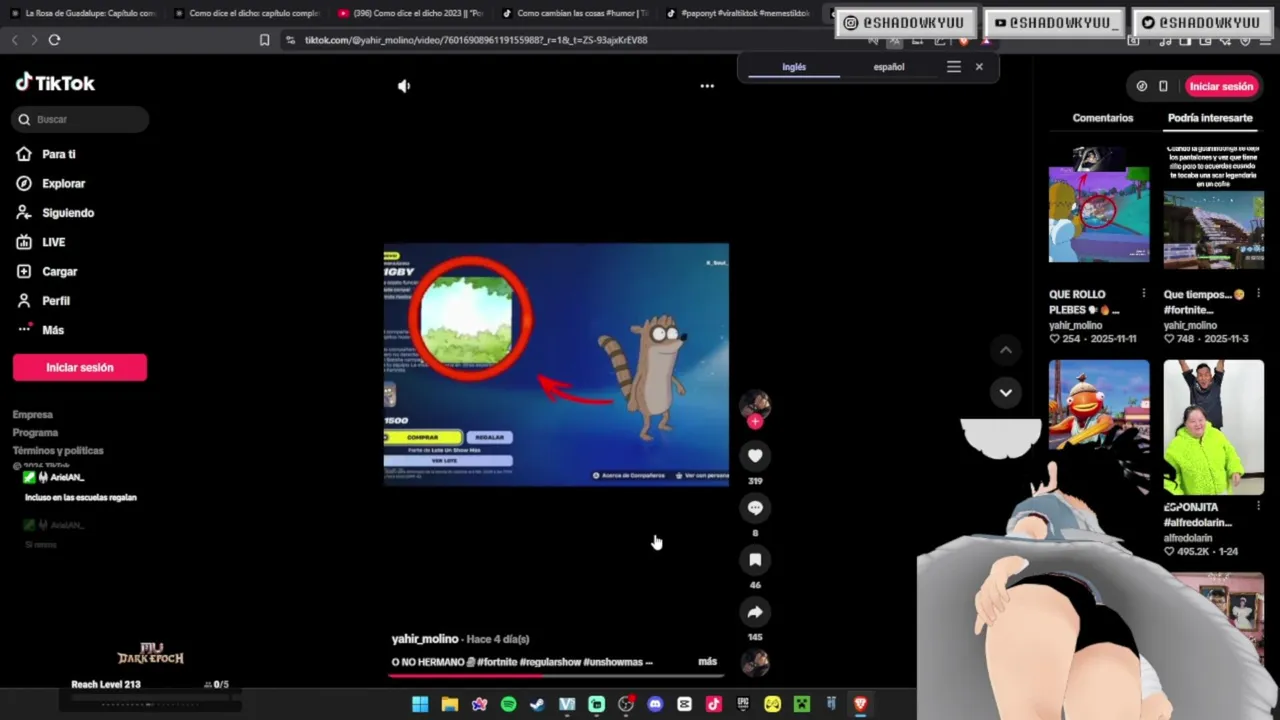Screen dimensions: 1280x720
Task: Open comments via the speech bubble icon
Action: coord(755,508)
